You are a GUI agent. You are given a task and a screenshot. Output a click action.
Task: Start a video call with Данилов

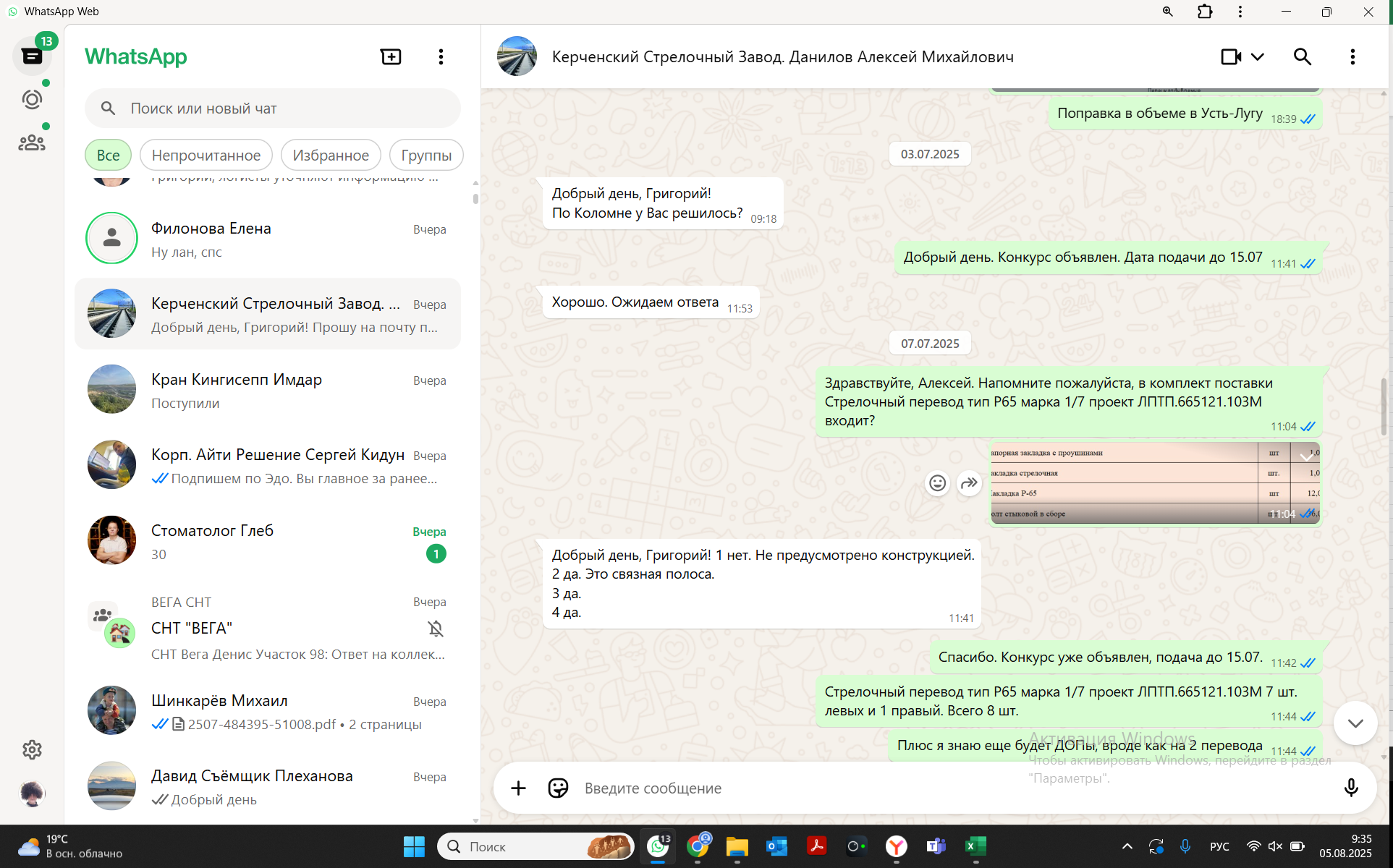coord(1230,56)
